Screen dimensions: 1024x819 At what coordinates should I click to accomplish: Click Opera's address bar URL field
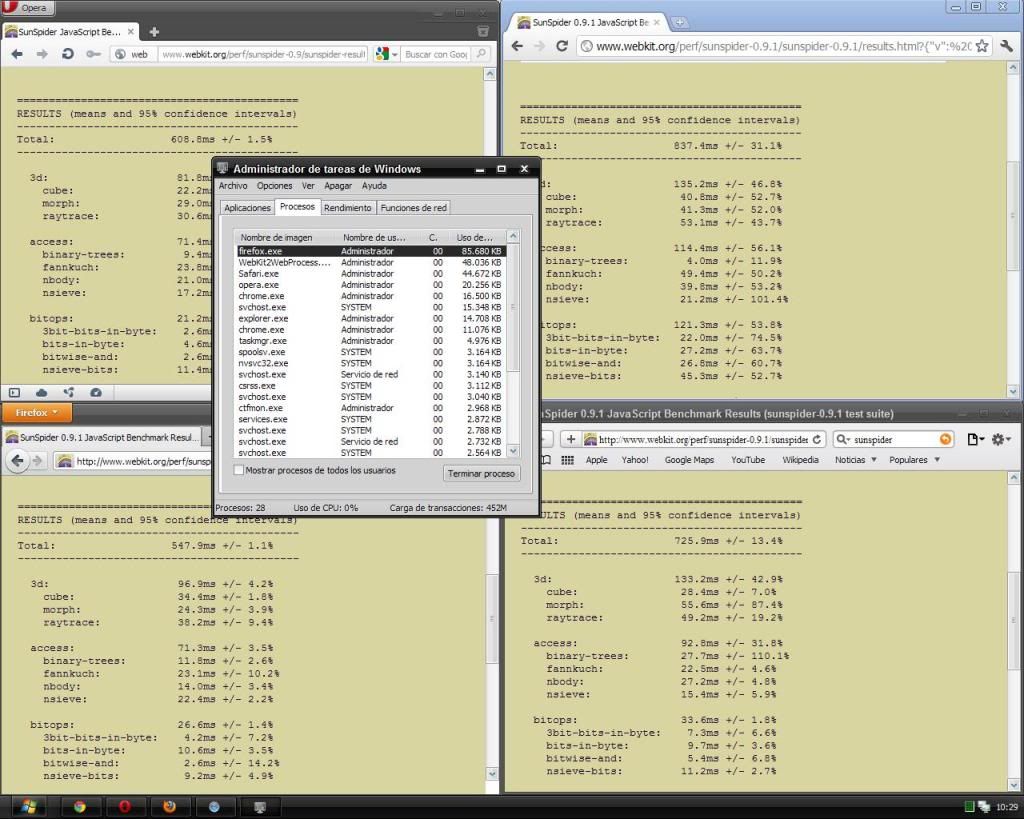pyautogui.click(x=263, y=54)
